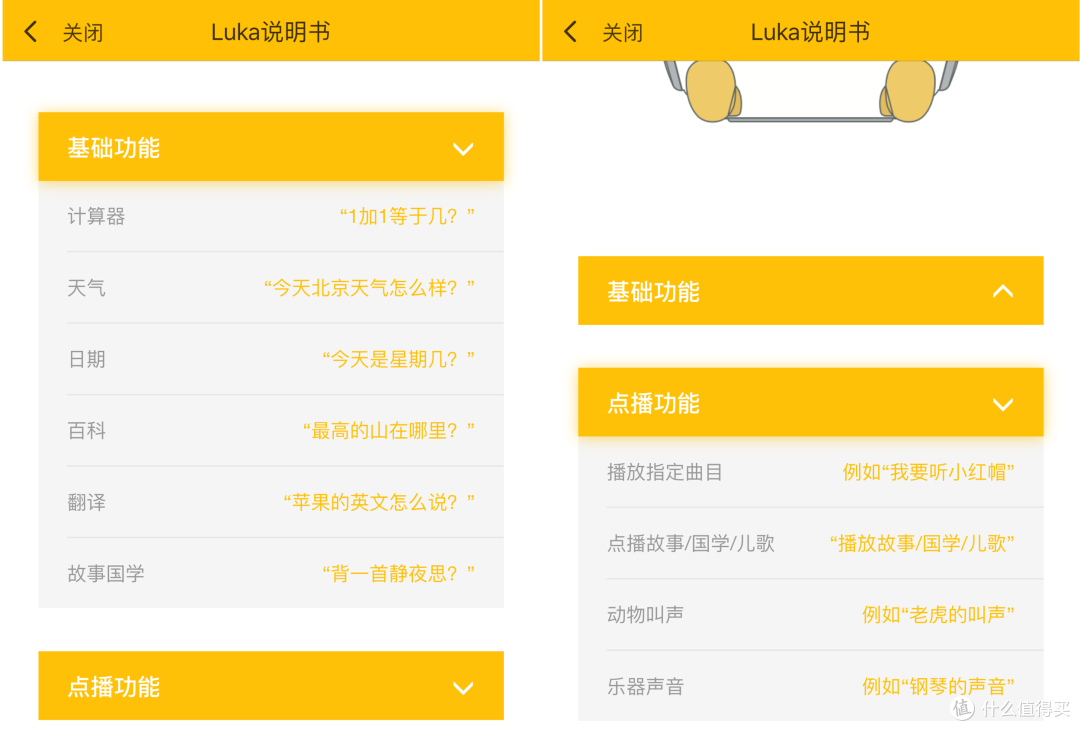Viewport: 1080px width, 731px height.
Task: Select the example “苹果的英文怎么说？”
Action: (380, 502)
